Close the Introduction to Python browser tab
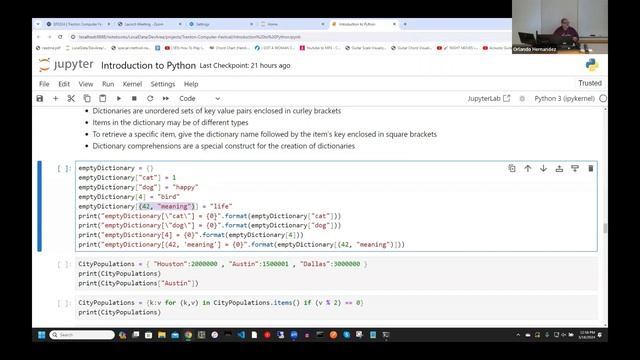The height and width of the screenshot is (360, 640). pos(394,24)
